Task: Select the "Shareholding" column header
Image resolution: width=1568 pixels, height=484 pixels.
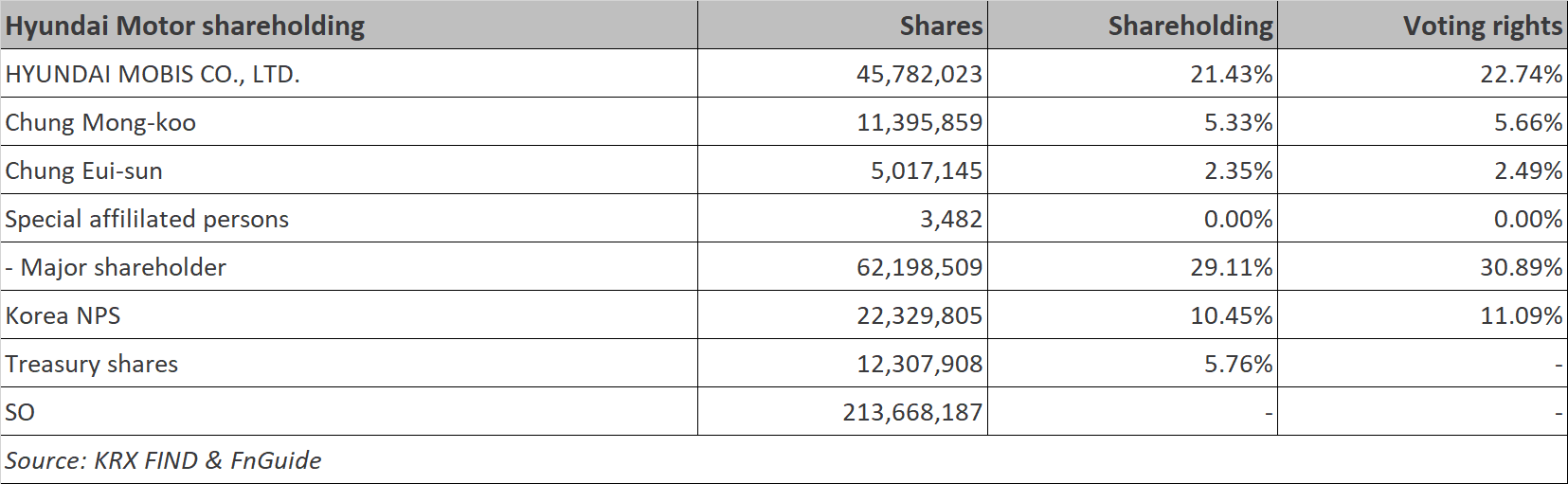Action: point(1190,26)
